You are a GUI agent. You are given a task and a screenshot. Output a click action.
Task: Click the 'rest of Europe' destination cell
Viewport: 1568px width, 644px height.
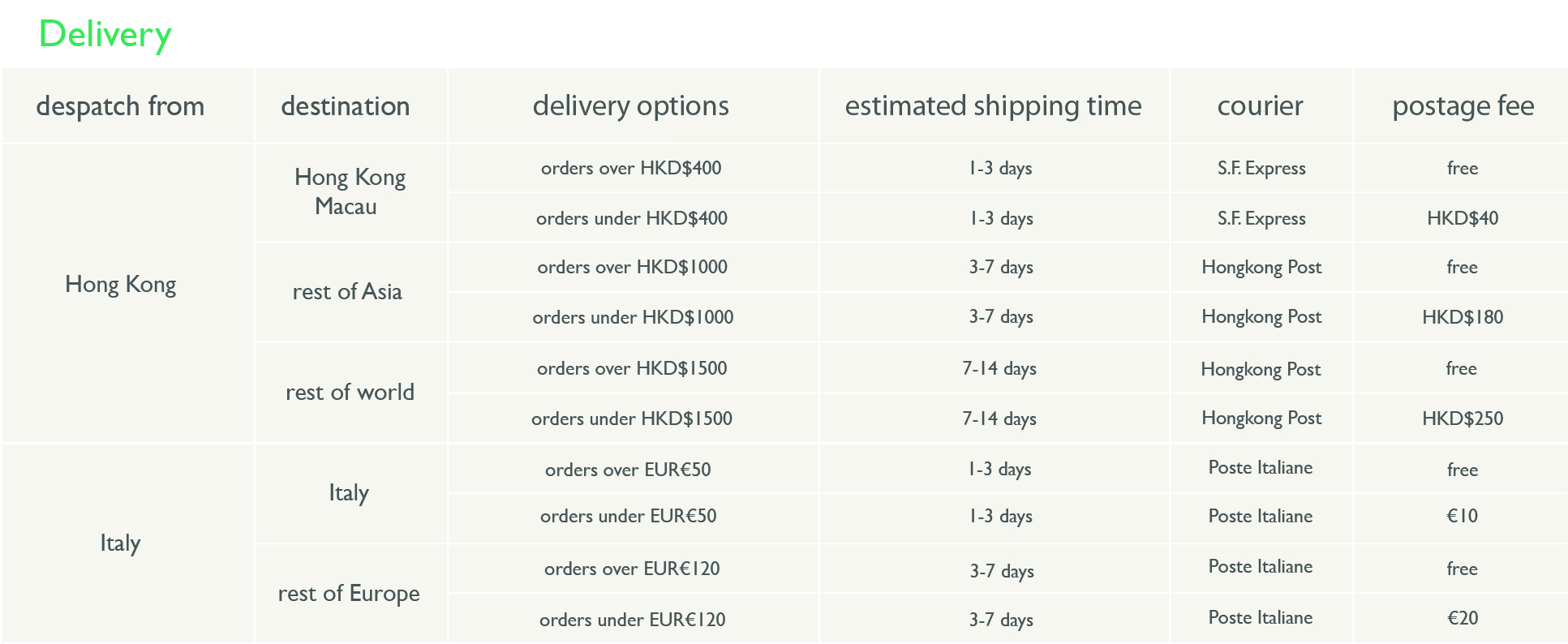(x=349, y=594)
